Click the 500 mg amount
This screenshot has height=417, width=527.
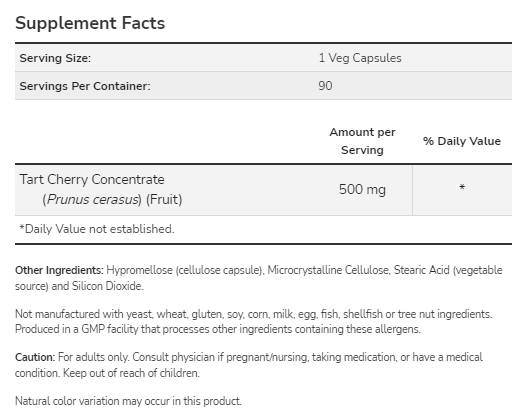click(362, 190)
